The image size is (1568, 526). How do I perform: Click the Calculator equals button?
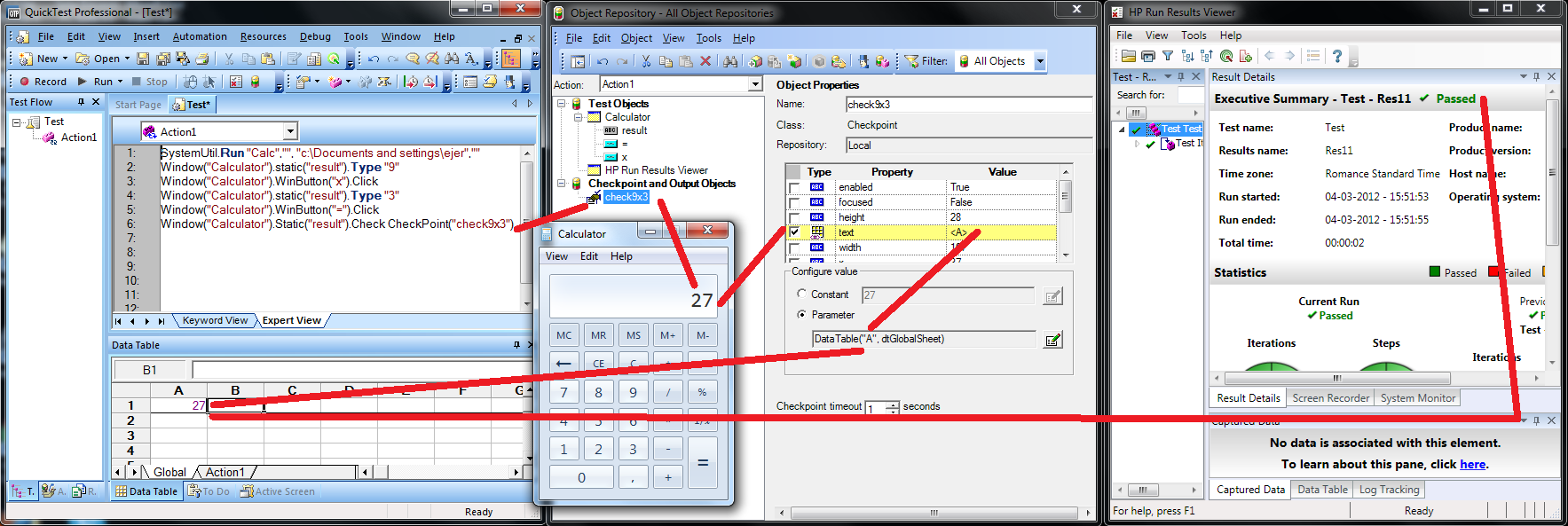coord(702,462)
